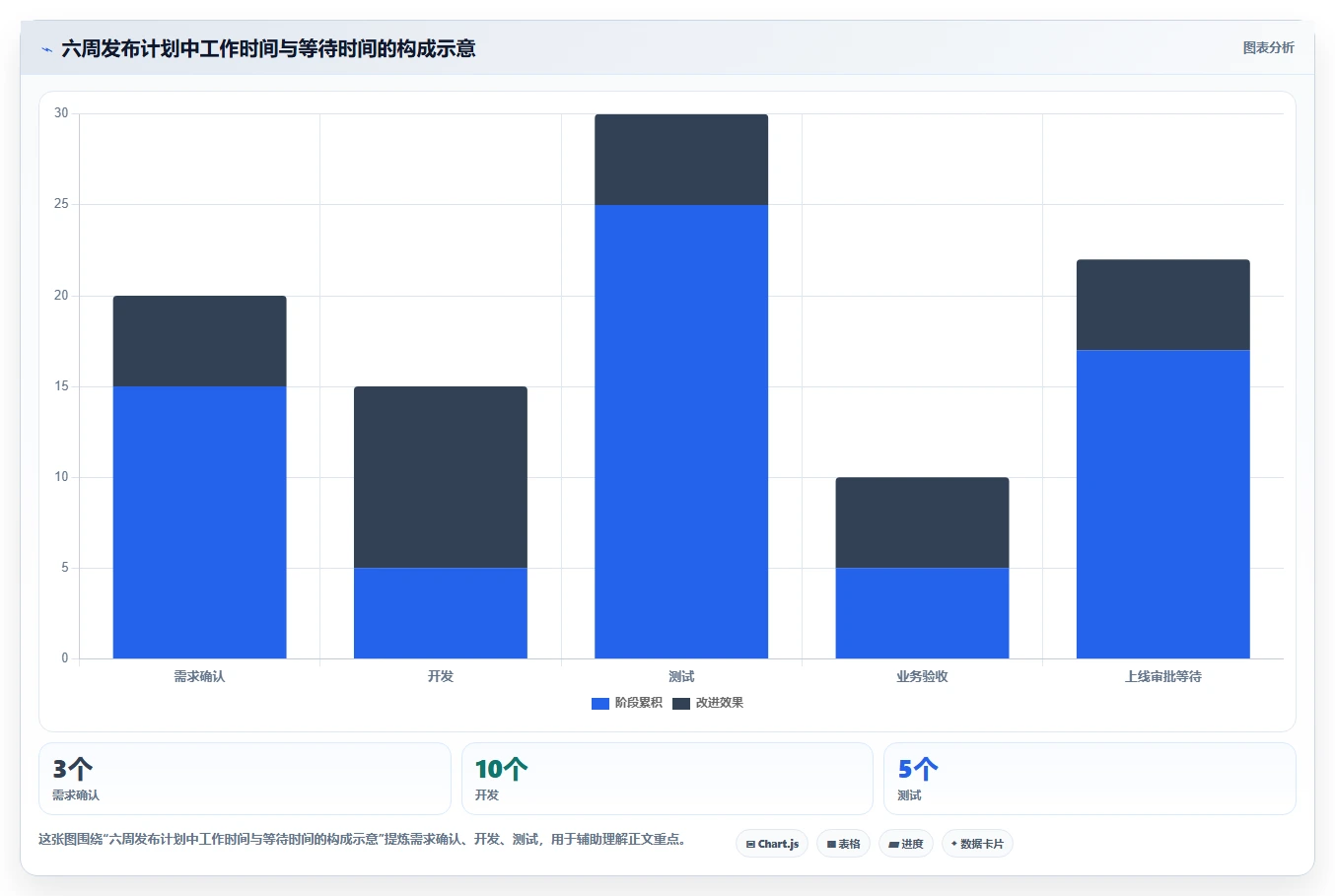
Task: Click the 数据卡片 tag chip
Action: [977, 844]
